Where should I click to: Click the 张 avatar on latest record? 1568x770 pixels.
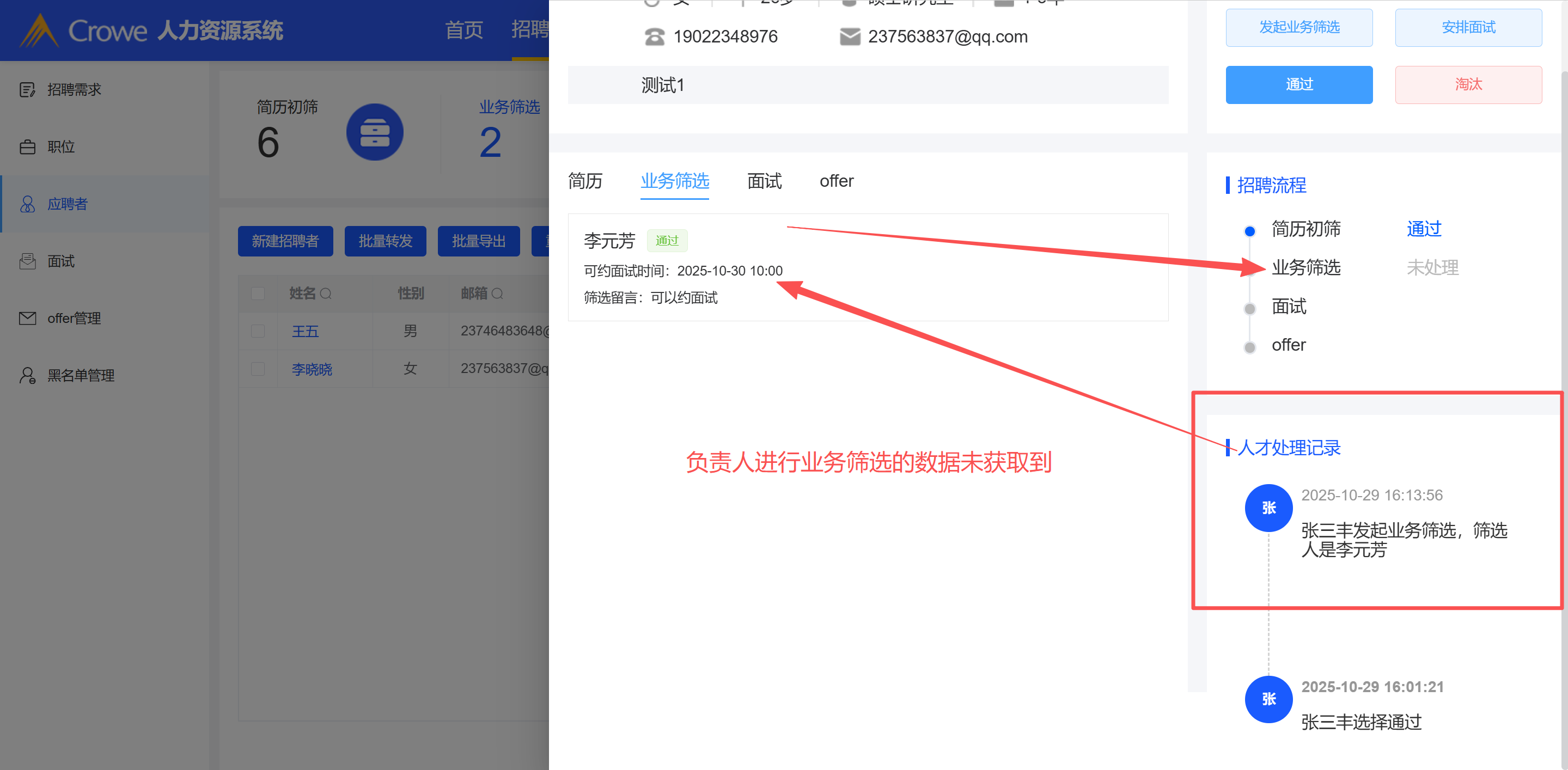click(x=1268, y=508)
